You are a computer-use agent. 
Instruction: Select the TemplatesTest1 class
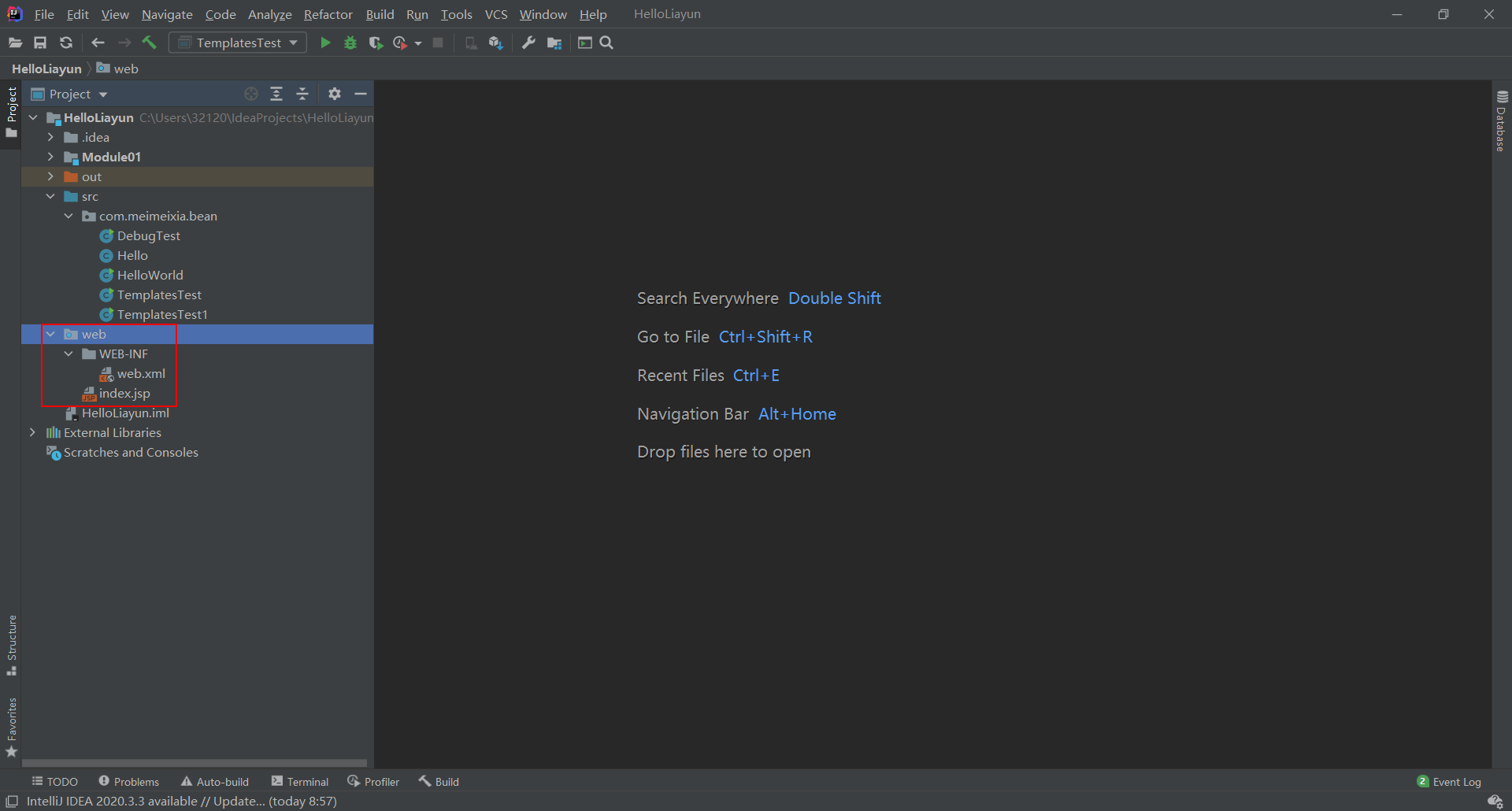pyautogui.click(x=161, y=314)
